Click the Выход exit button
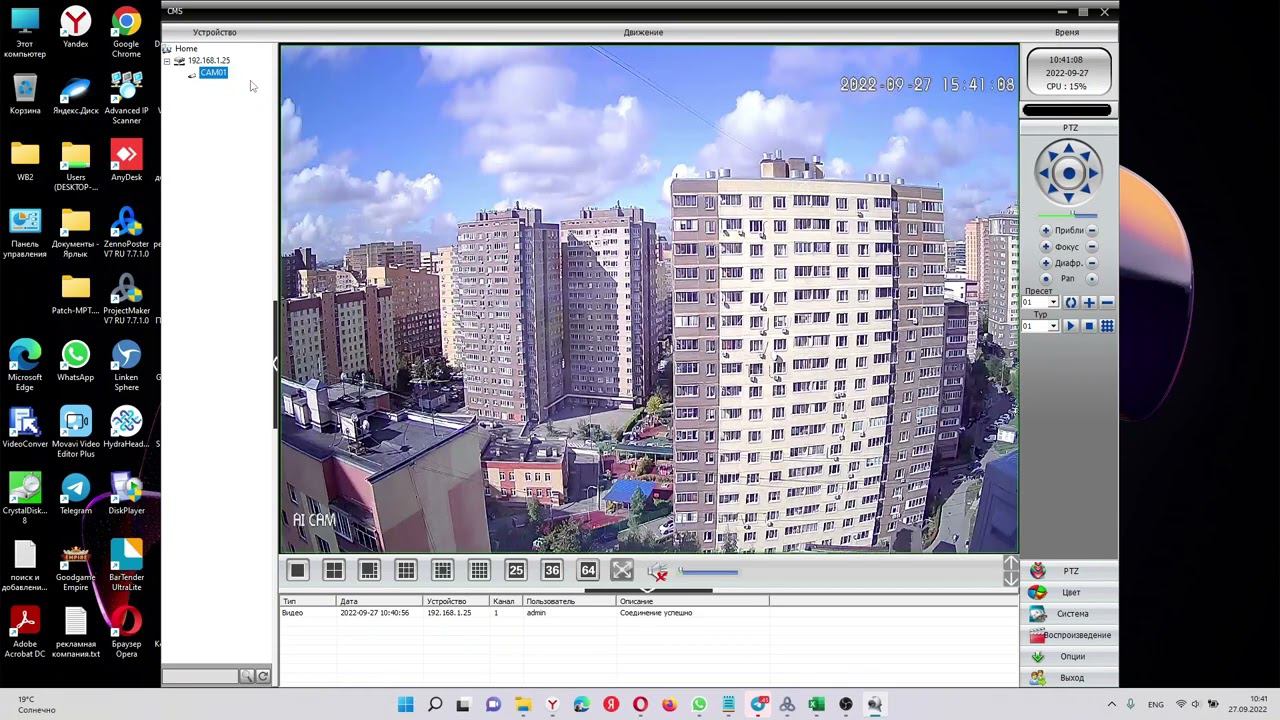The height and width of the screenshot is (720, 1280). click(x=1070, y=678)
